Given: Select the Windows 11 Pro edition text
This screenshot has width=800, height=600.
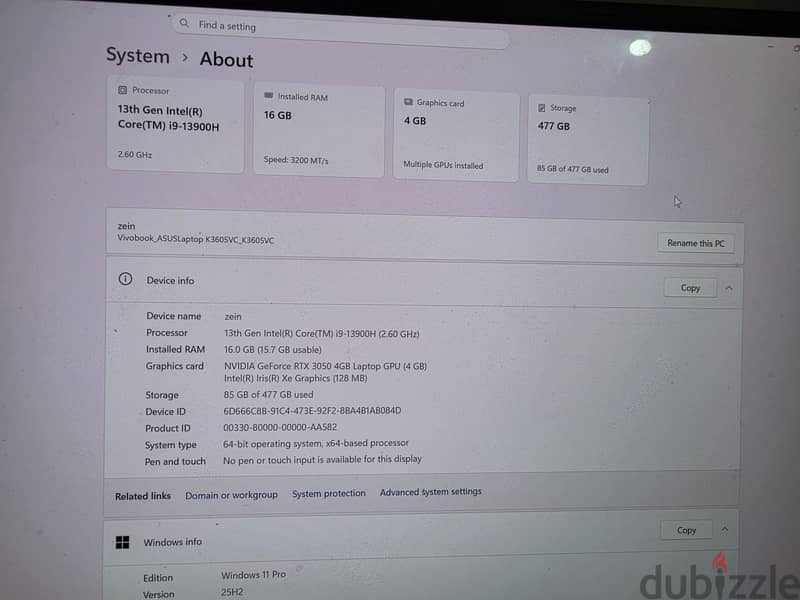Looking at the screenshot, I should tap(254, 574).
